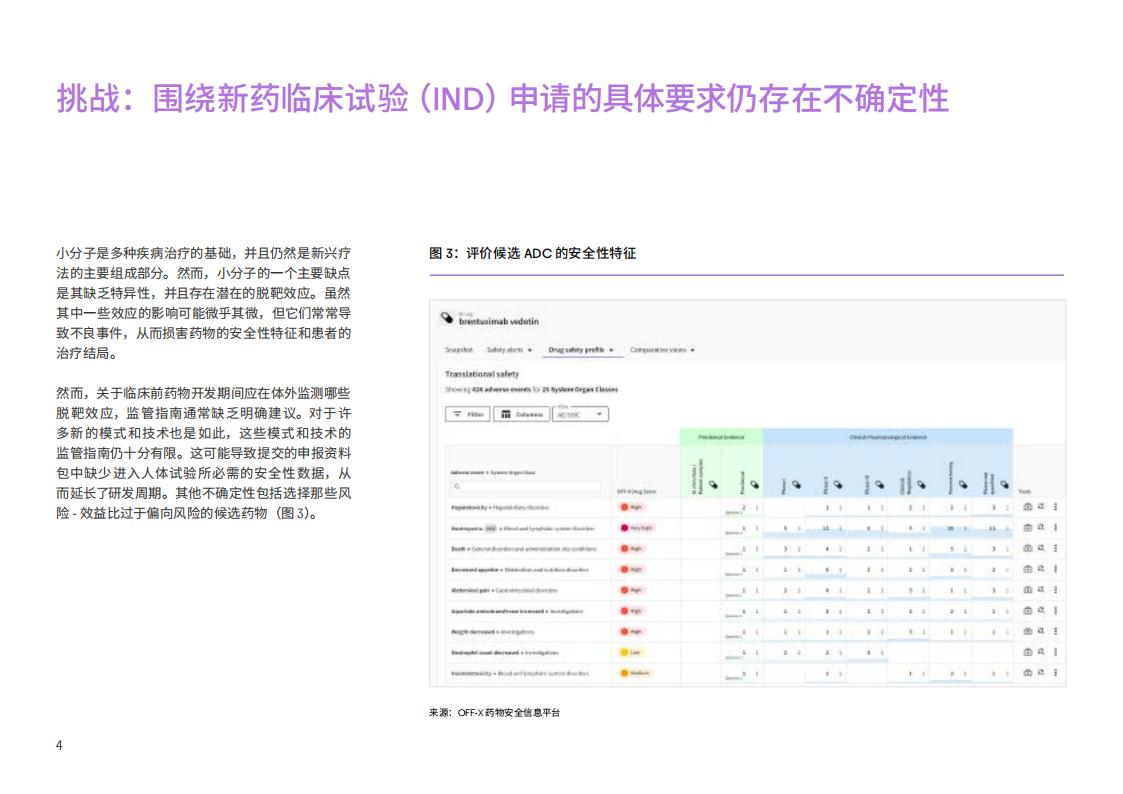The image size is (1123, 794).
Task: Expand the Comparative views menu
Action: 662,350
